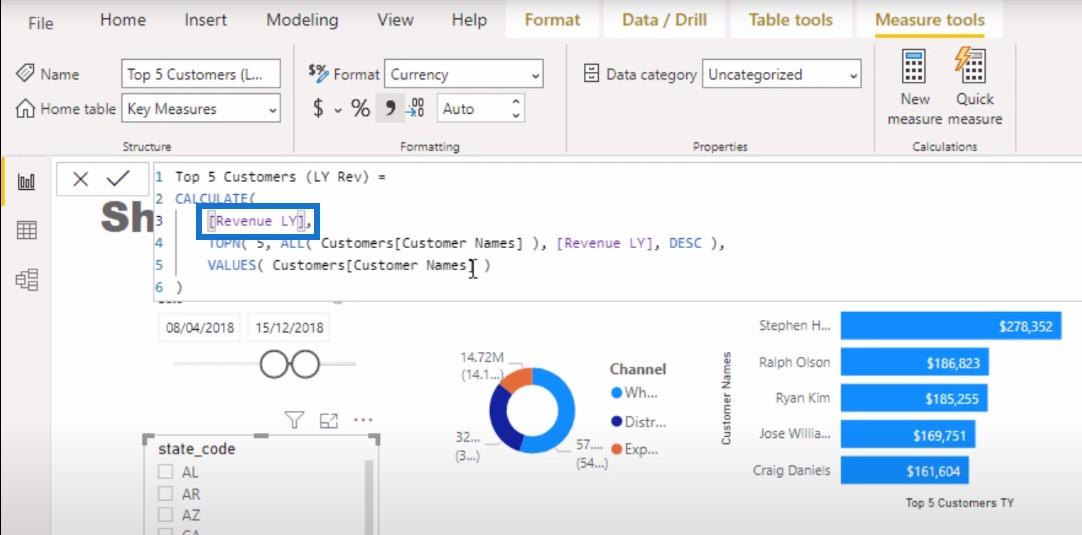Cancel formula edit with X
Viewport: 1082px width, 535px height.
[x=80, y=179]
